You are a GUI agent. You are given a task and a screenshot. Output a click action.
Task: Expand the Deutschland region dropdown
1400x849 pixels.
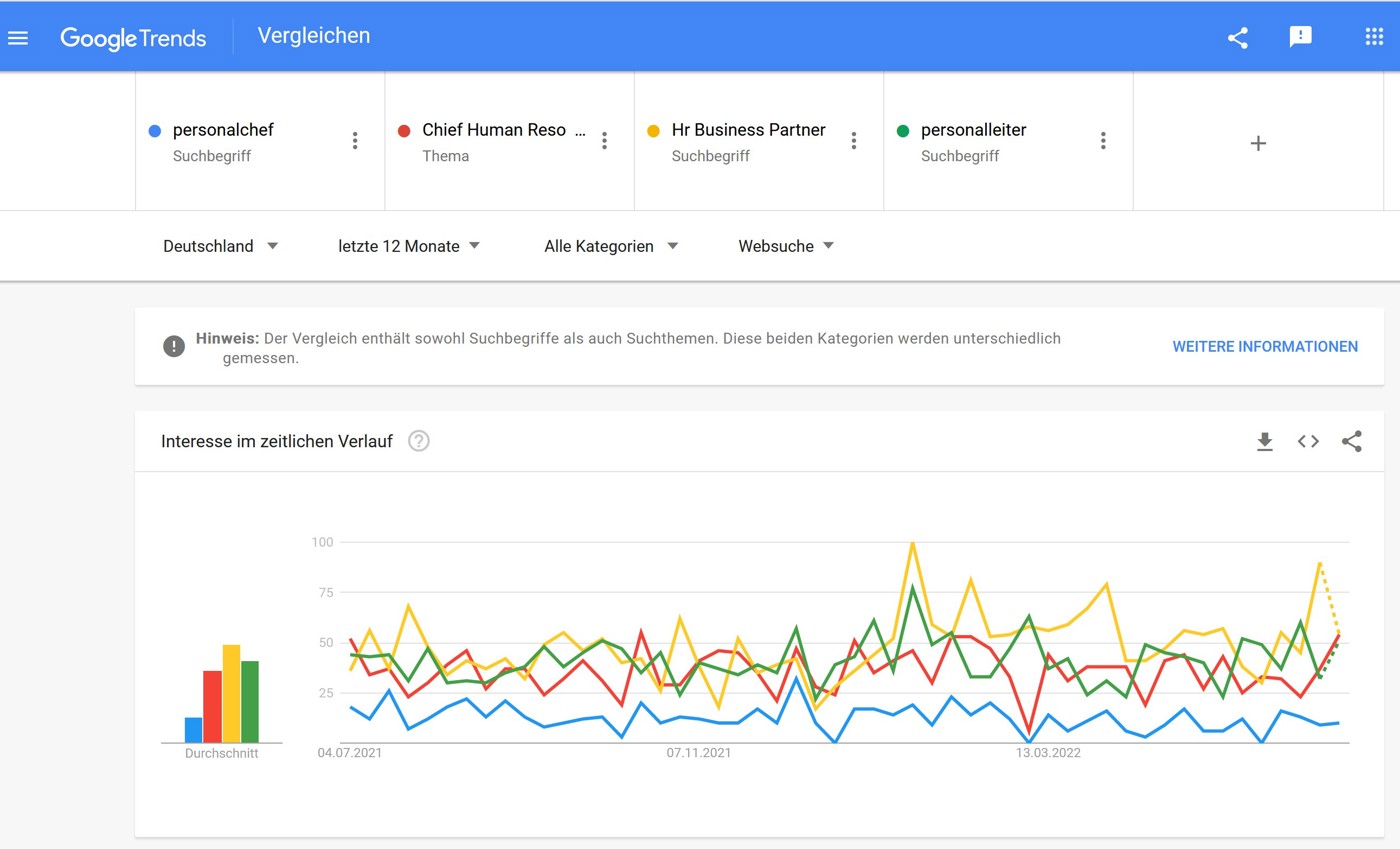221,246
